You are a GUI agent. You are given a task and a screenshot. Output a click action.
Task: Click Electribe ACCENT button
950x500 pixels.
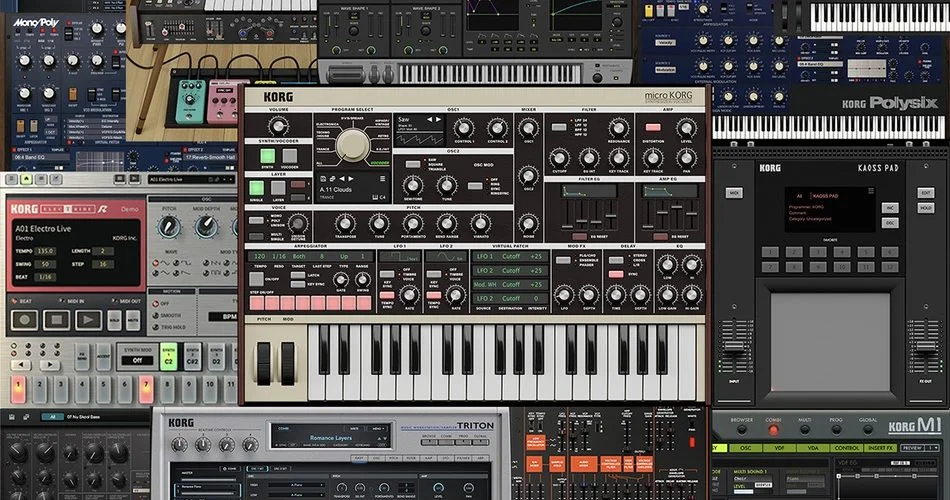(x=103, y=356)
